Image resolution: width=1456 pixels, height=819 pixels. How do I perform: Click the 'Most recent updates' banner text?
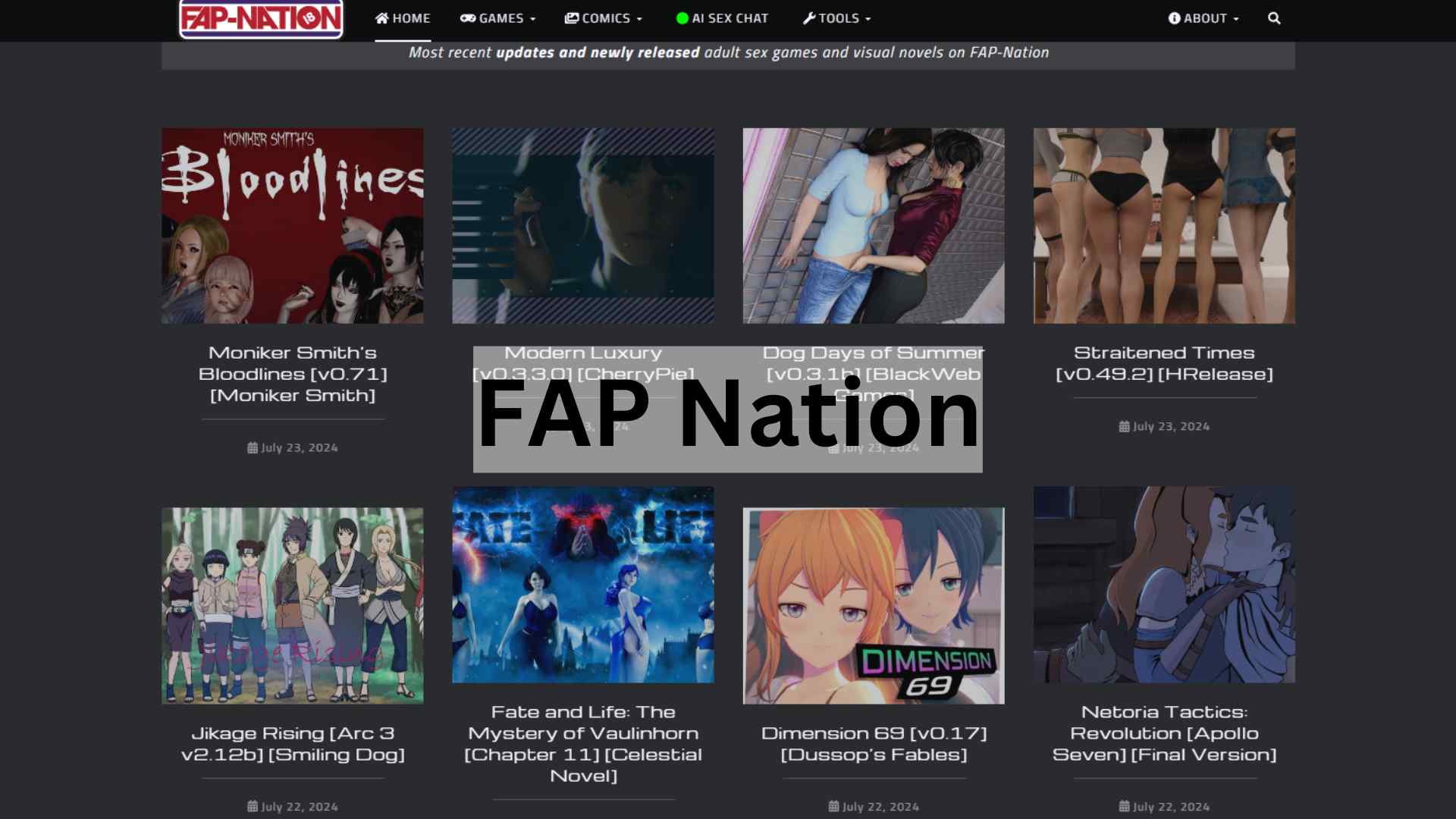pos(729,52)
